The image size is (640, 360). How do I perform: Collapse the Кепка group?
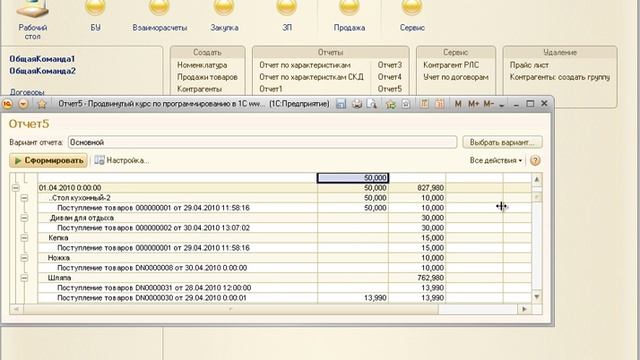(24, 238)
